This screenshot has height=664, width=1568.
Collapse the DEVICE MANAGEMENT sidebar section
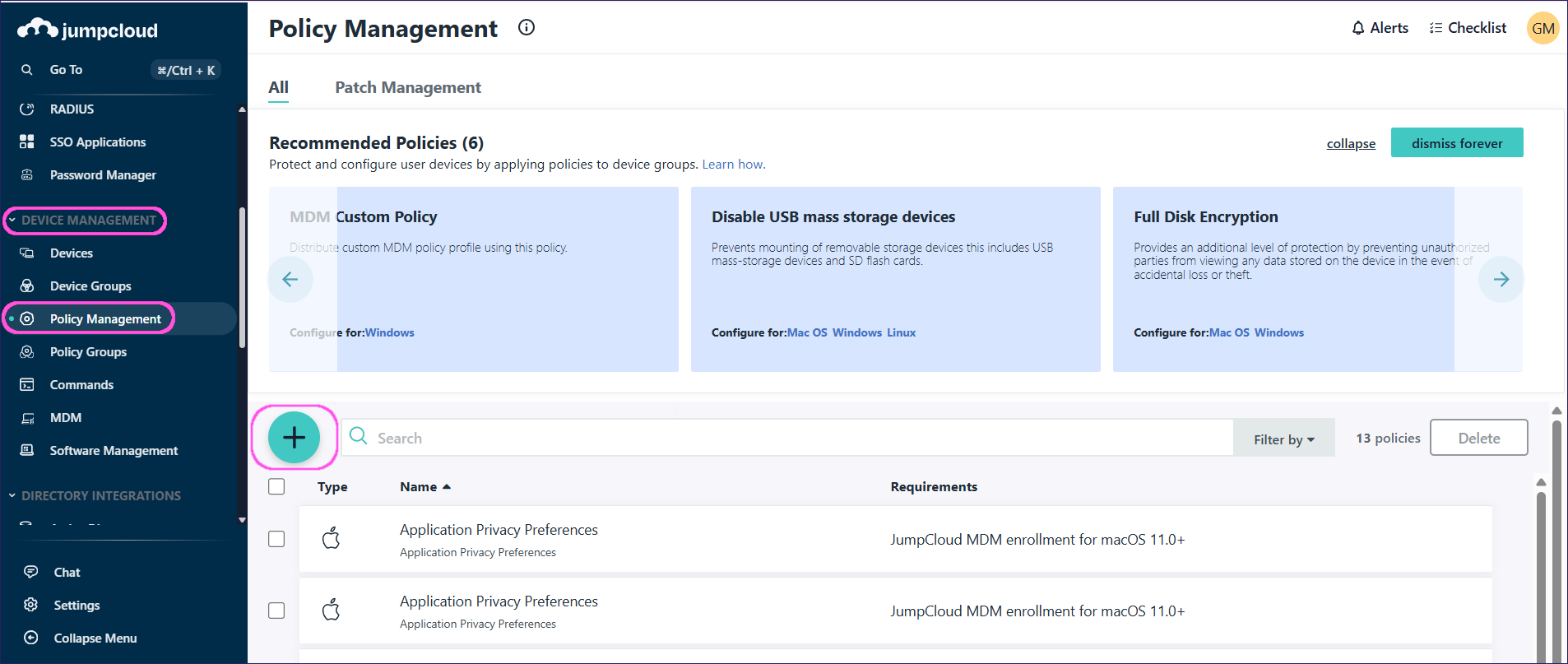pyautogui.click(x=12, y=221)
